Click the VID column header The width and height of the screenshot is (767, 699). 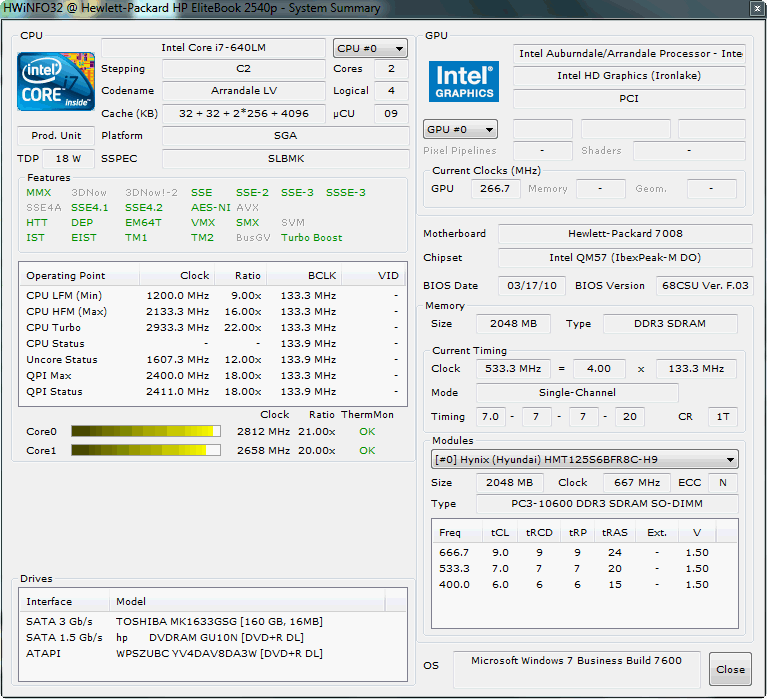tap(373, 275)
